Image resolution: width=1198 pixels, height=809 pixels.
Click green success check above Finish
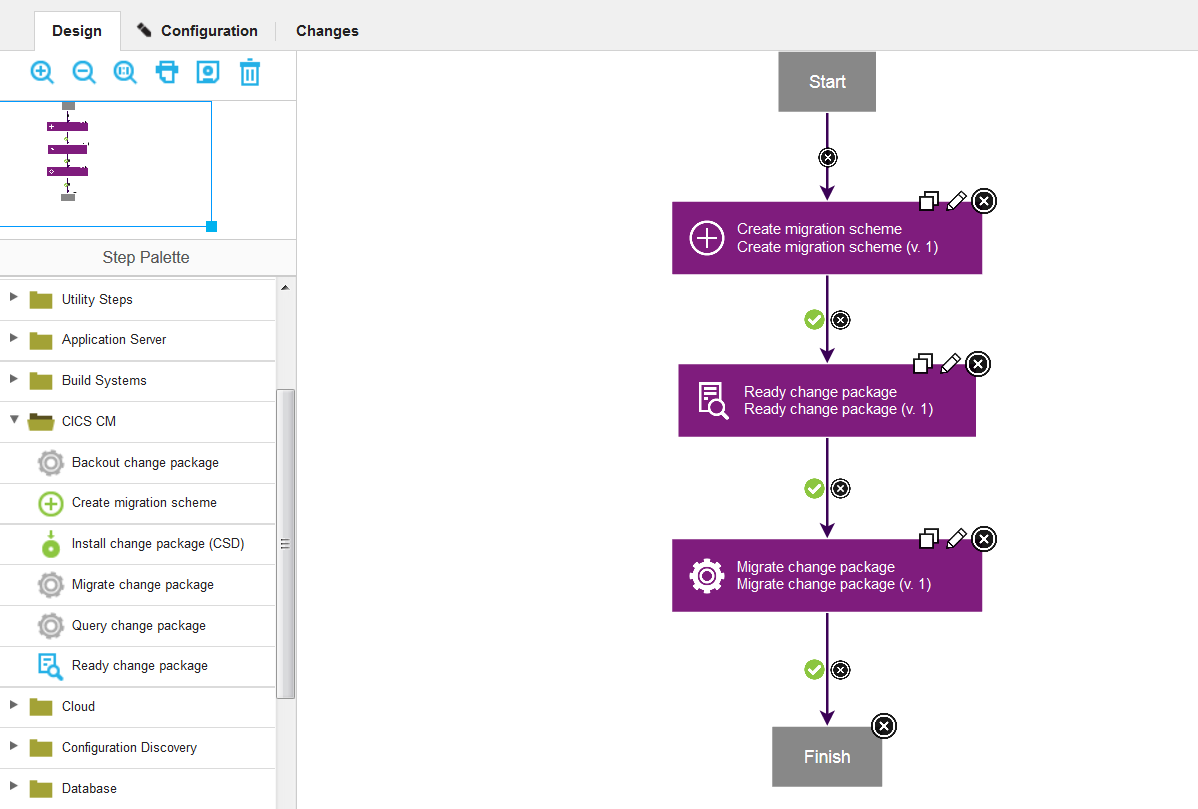[814, 669]
